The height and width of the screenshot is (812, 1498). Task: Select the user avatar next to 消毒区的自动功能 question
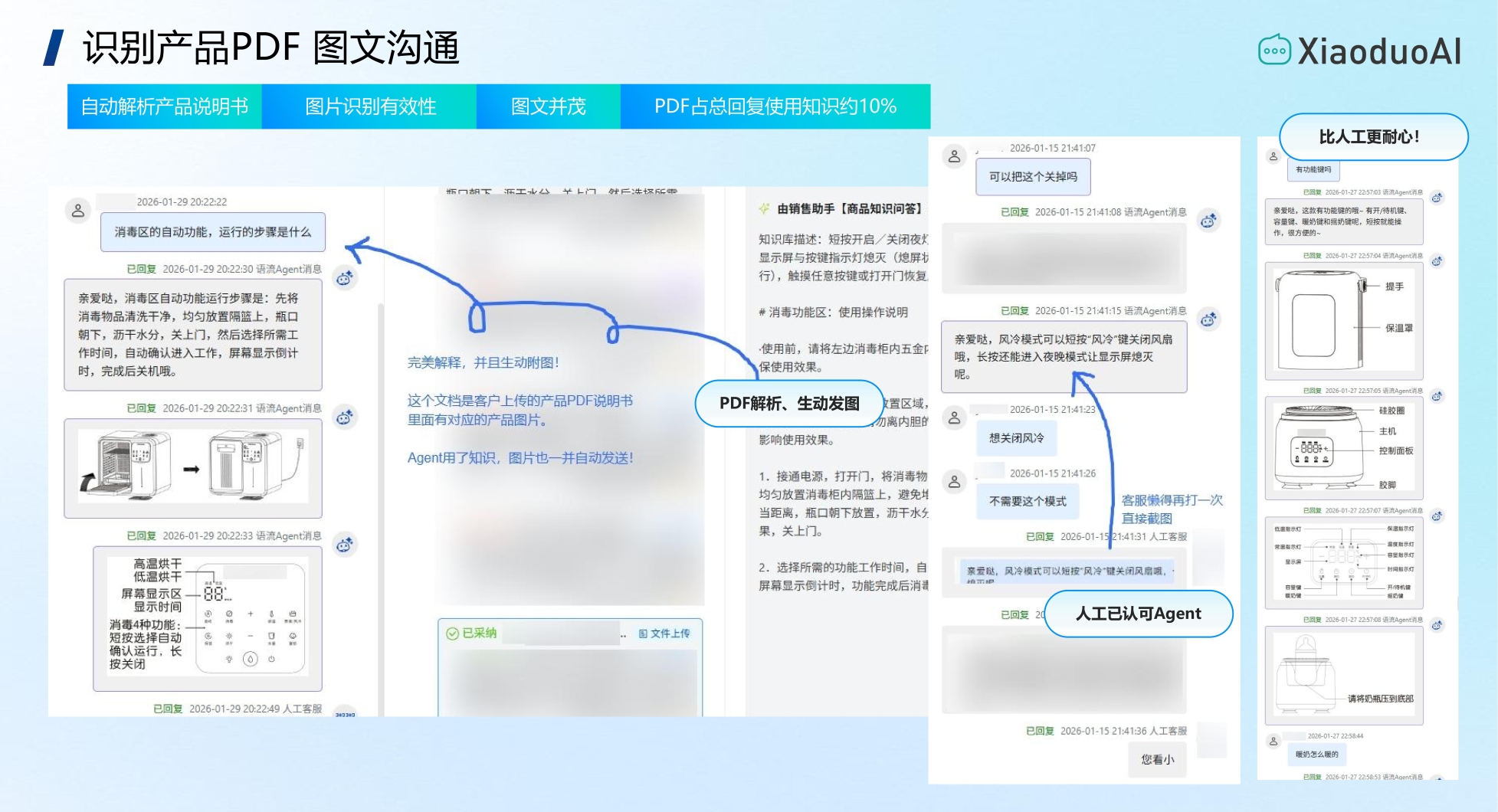80,211
